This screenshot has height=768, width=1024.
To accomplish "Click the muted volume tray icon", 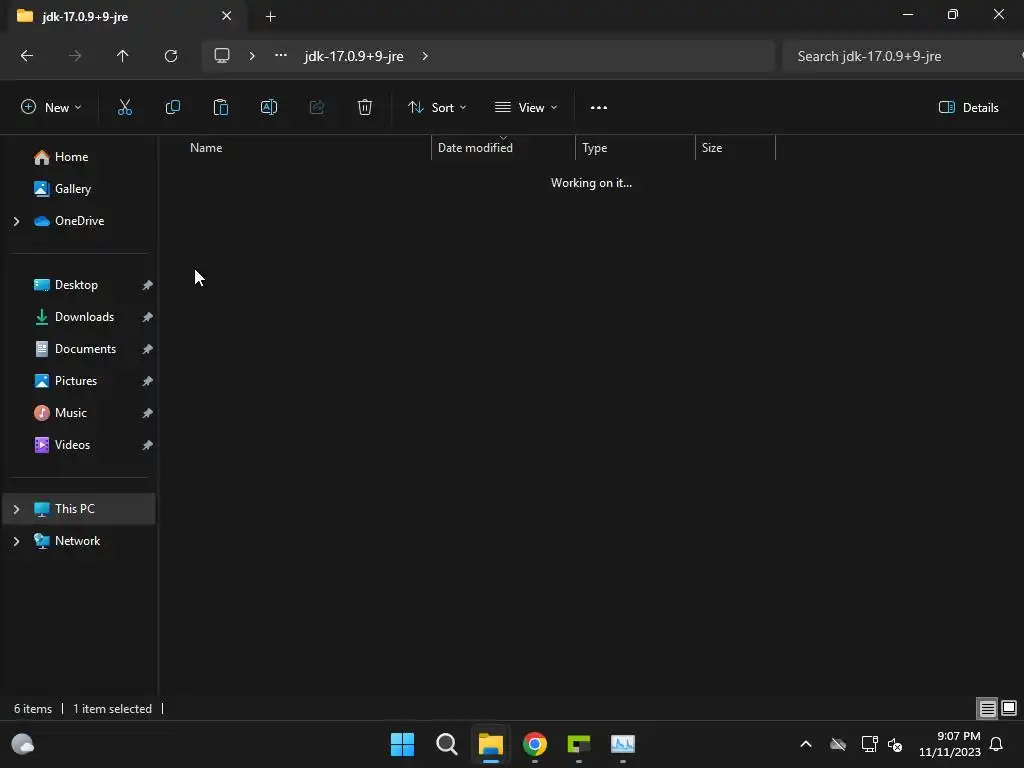I will [x=895, y=744].
